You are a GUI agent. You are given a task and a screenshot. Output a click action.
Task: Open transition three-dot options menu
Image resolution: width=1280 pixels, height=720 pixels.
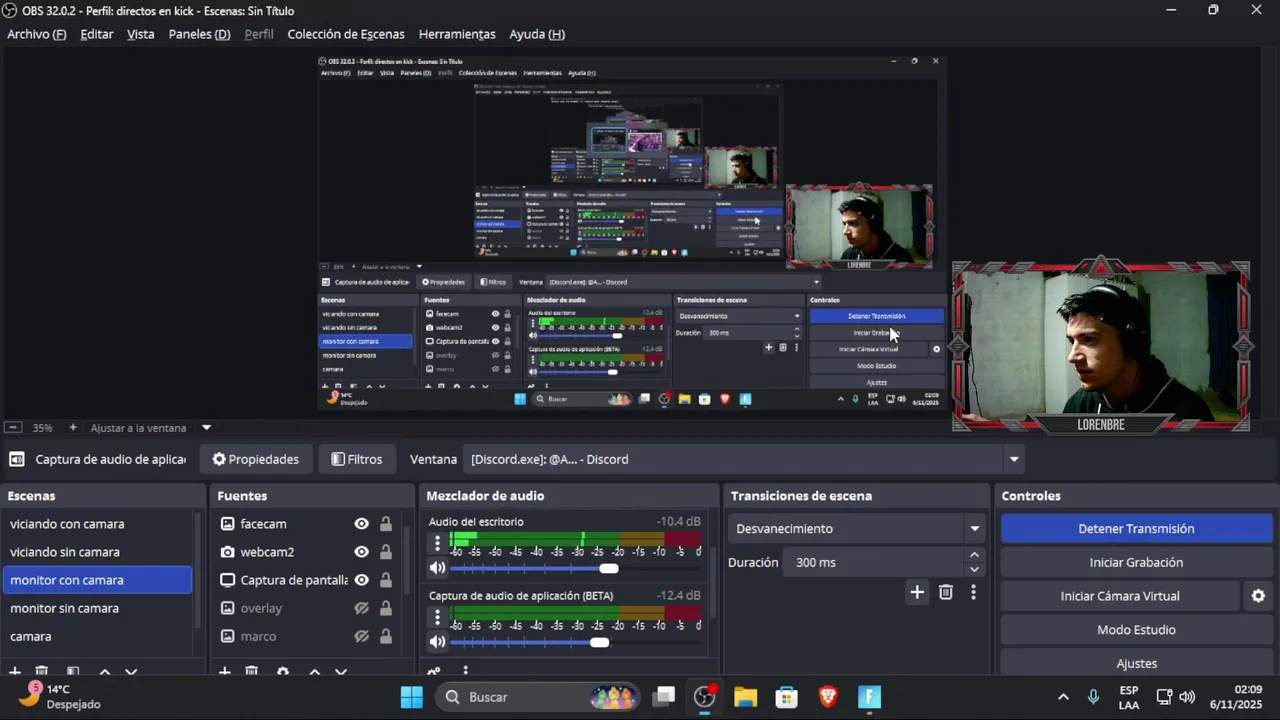pyautogui.click(x=973, y=592)
